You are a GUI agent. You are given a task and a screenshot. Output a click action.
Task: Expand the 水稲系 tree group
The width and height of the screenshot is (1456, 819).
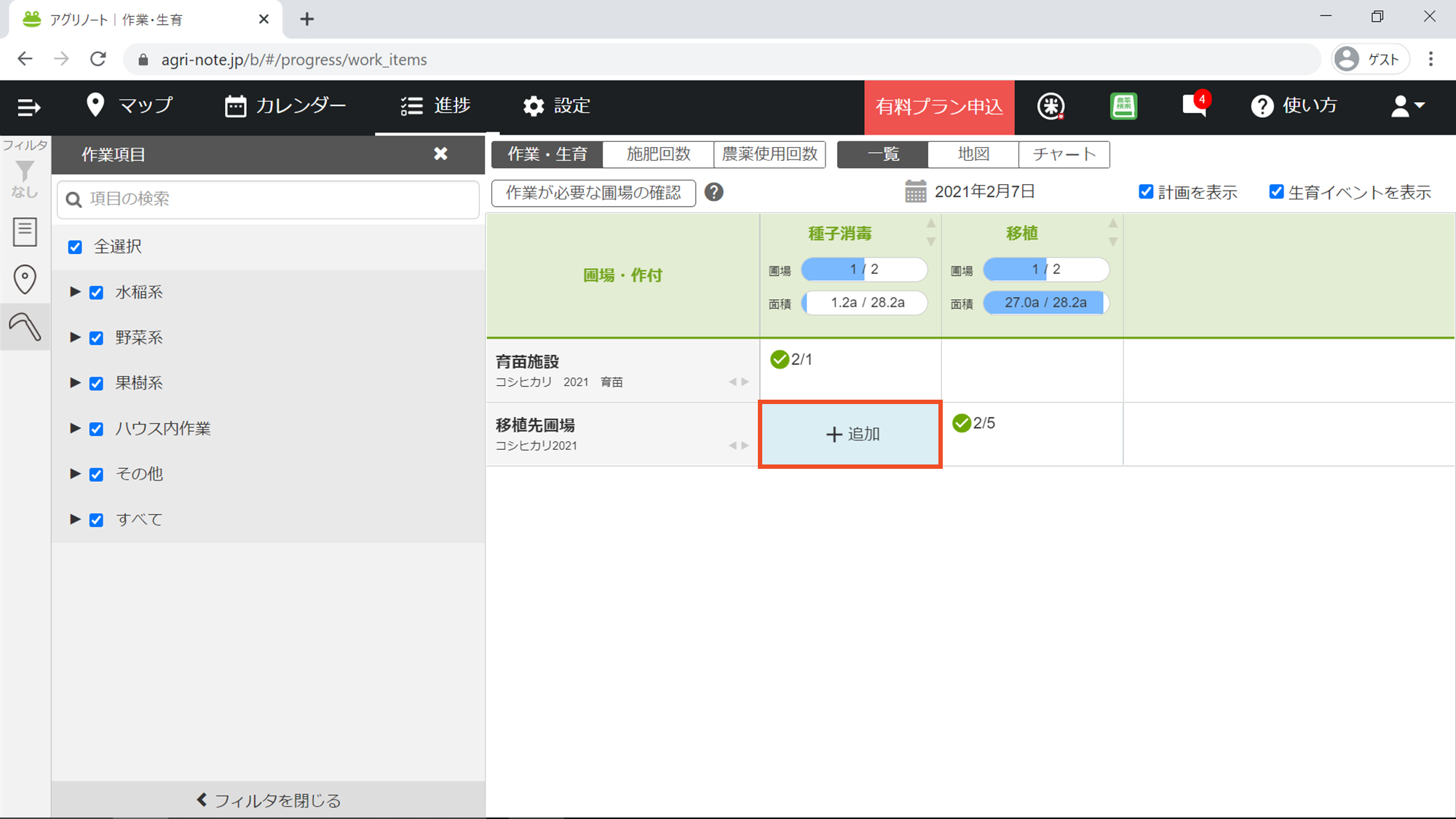[x=75, y=292]
